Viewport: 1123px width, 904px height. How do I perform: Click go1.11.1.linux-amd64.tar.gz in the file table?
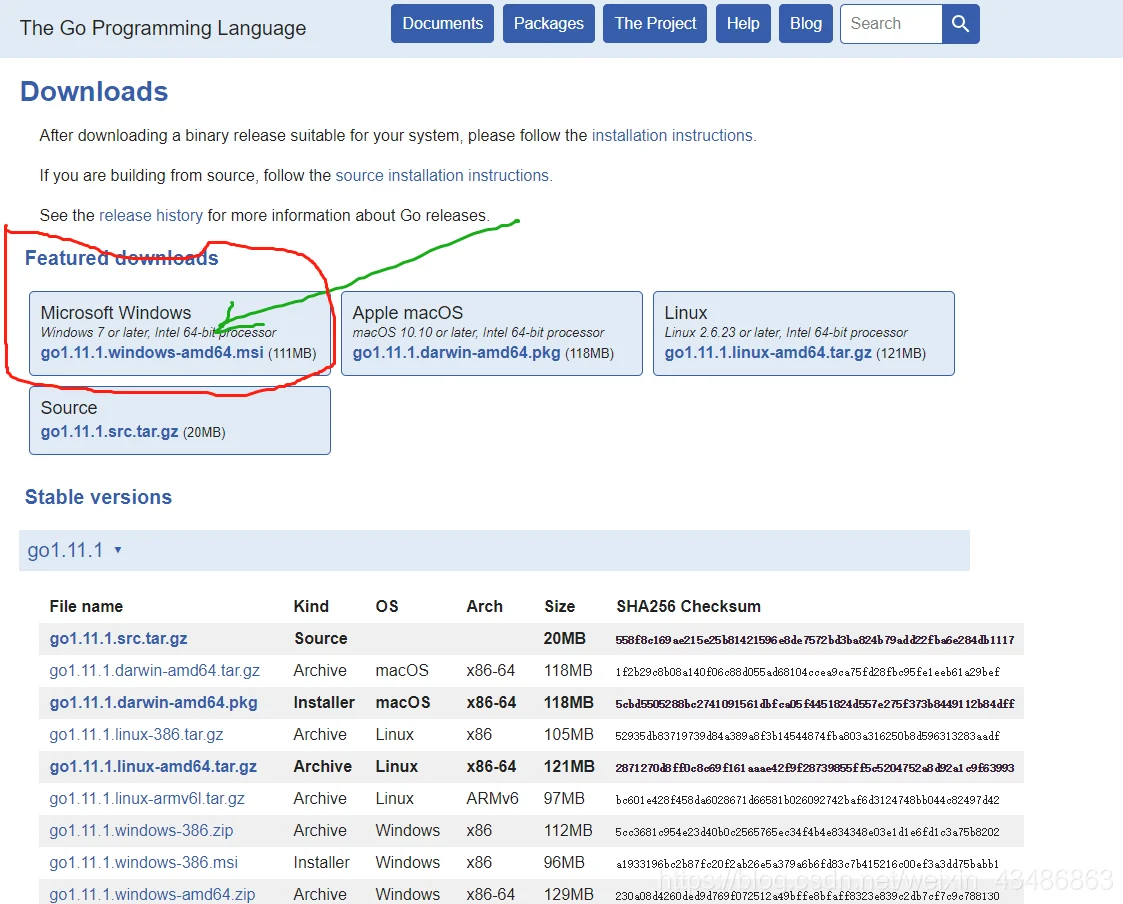click(x=153, y=766)
